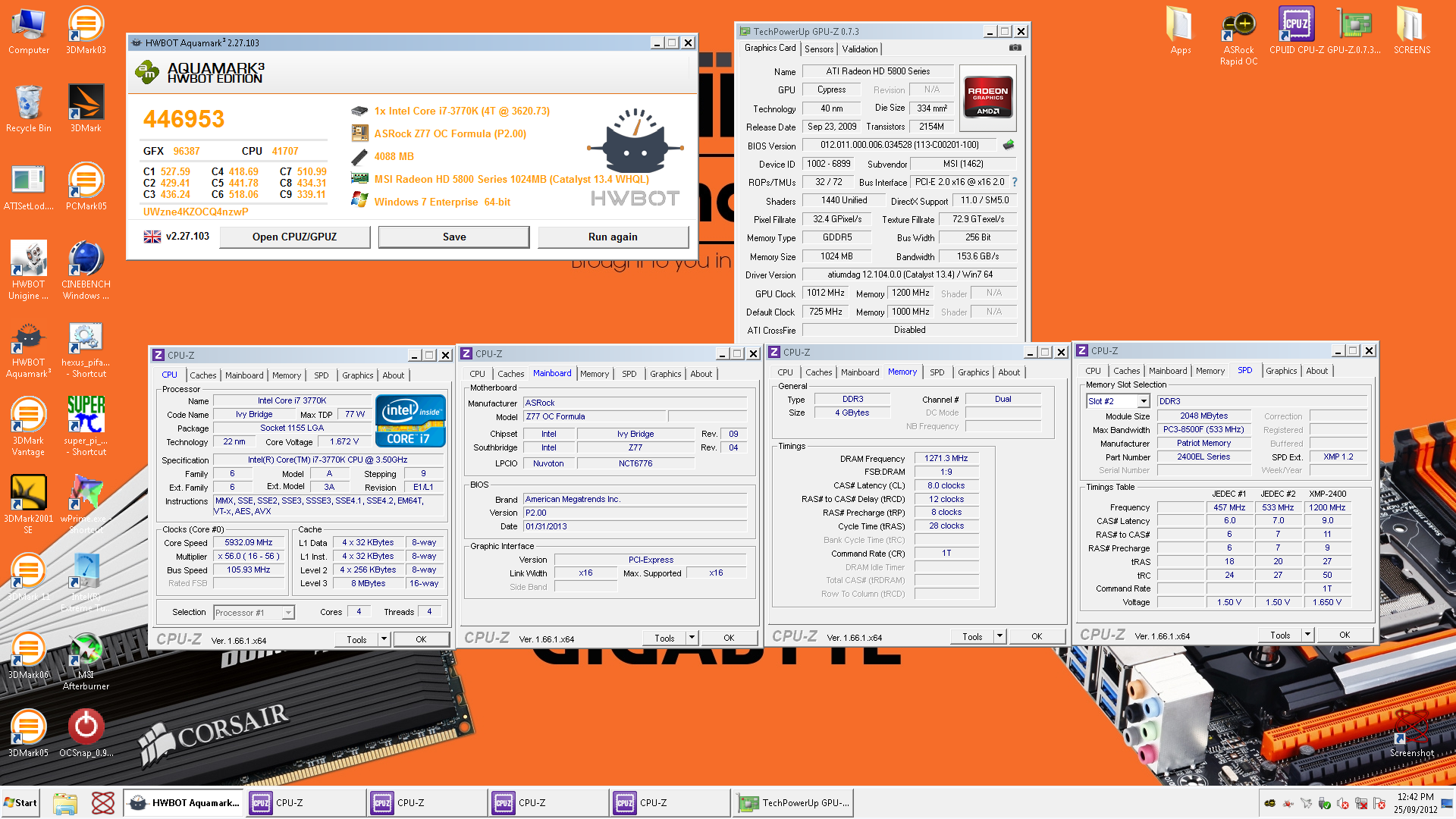
Task: Open Graphics tab in CPU-Z Mainboard window
Action: pos(666,374)
